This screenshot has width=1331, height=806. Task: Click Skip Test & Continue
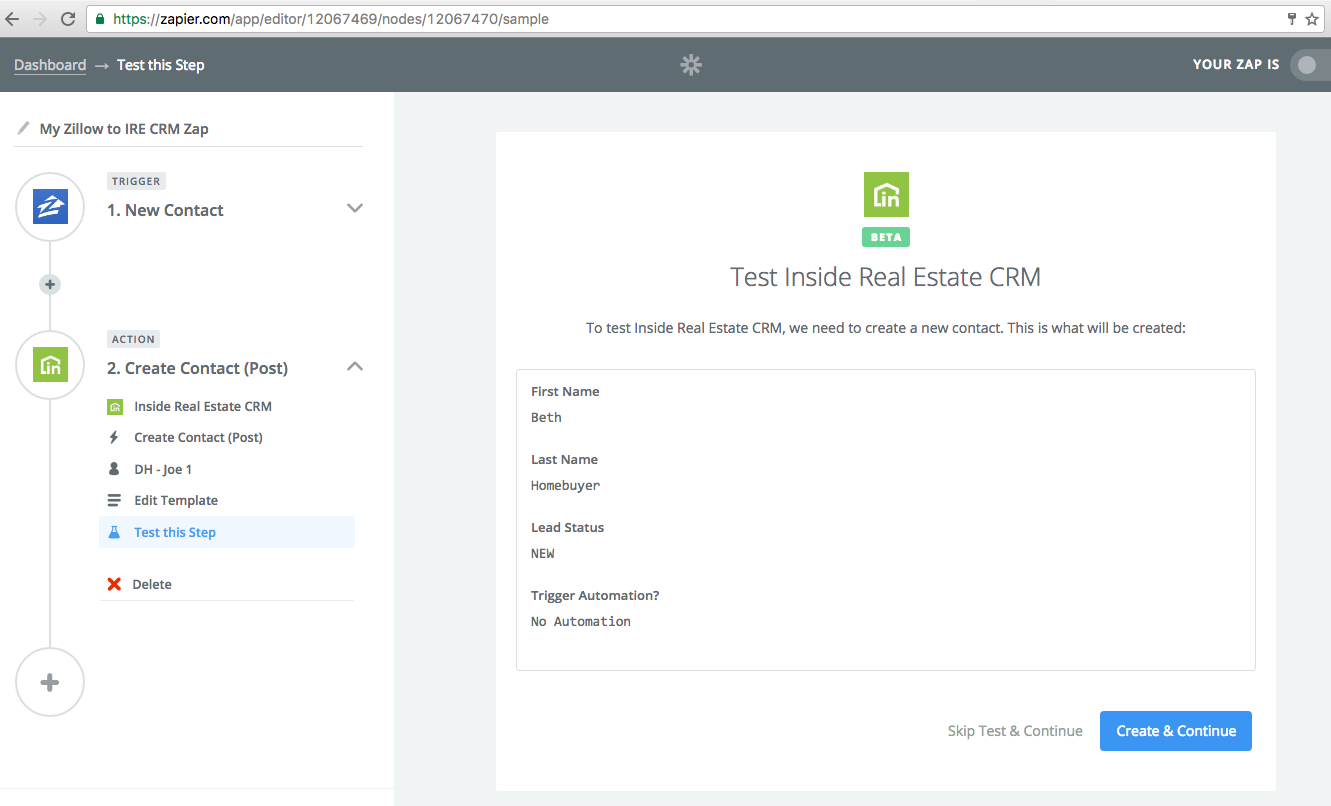[x=1015, y=731]
